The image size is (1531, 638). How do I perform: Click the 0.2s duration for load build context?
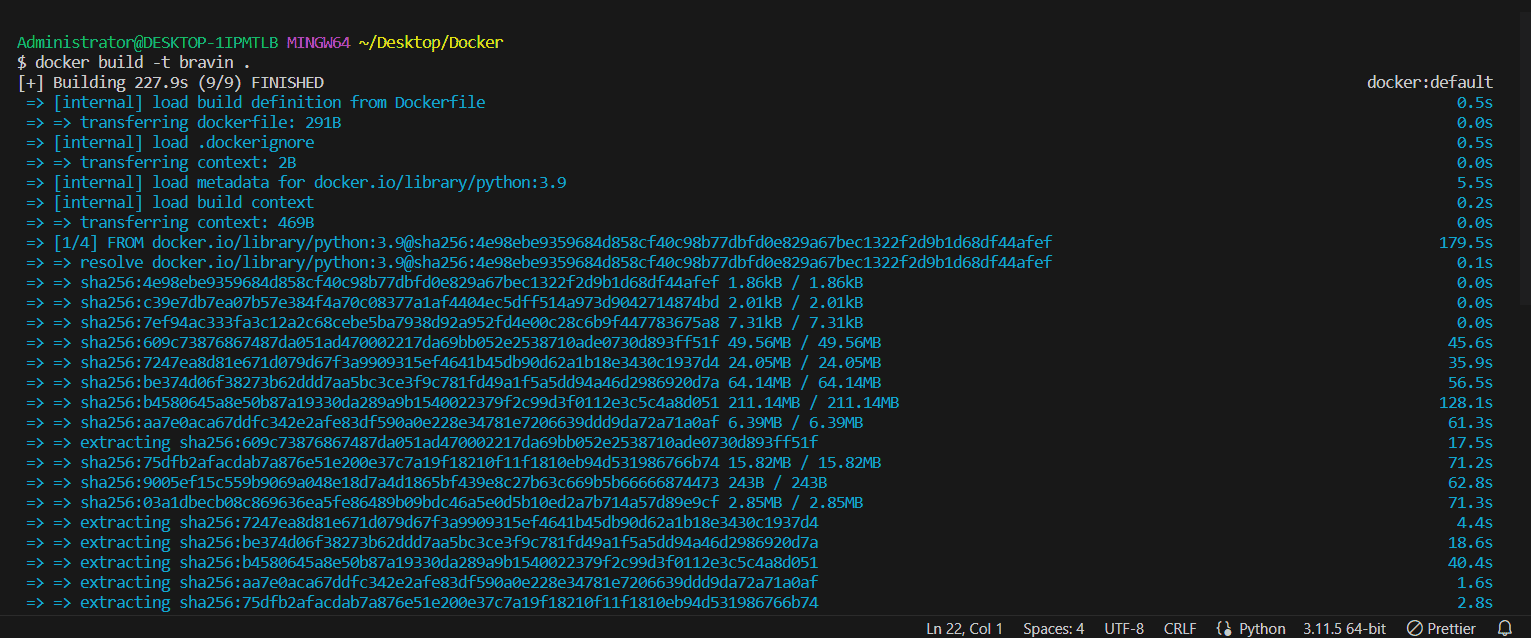pos(1474,202)
